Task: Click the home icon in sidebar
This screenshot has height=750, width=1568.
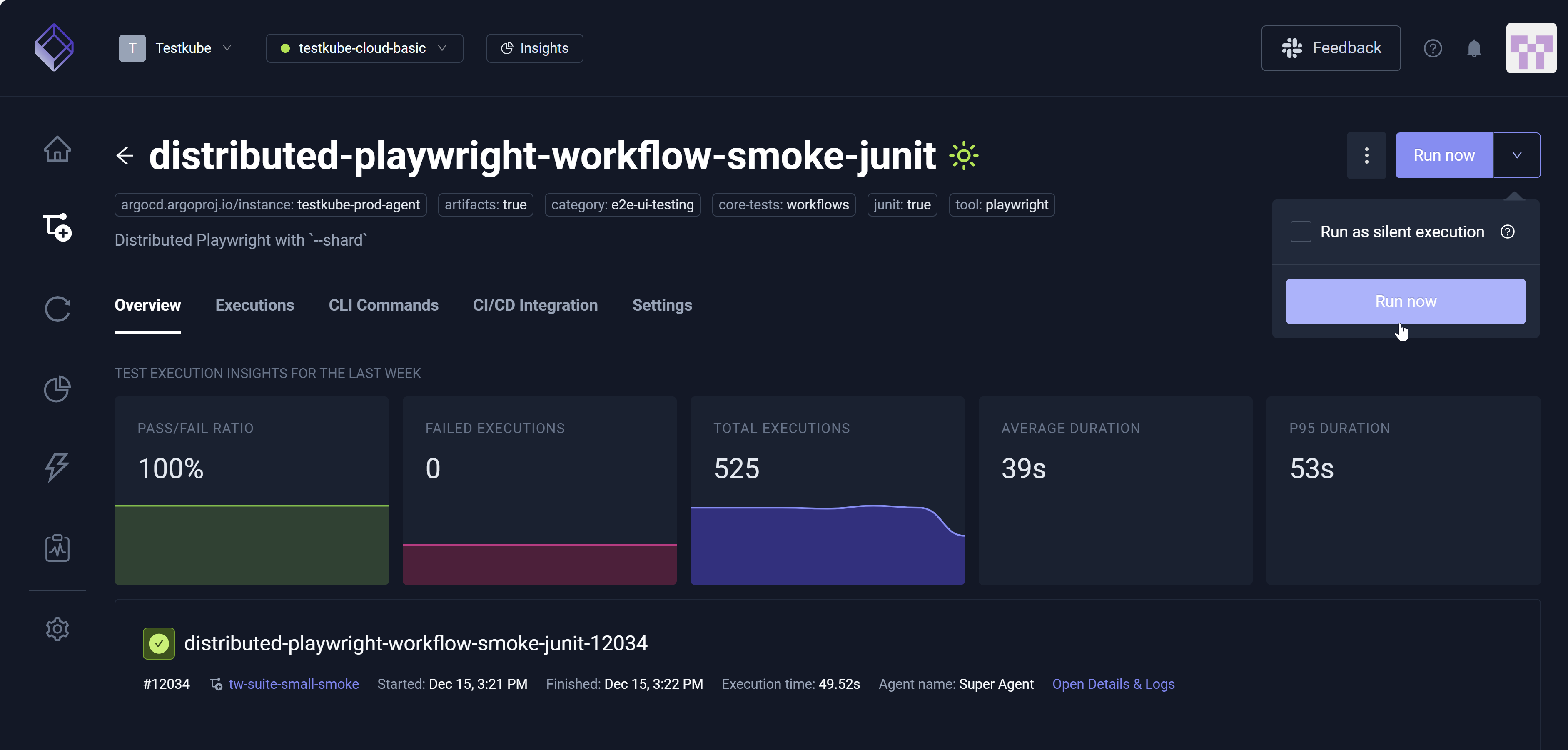Action: coord(57,149)
